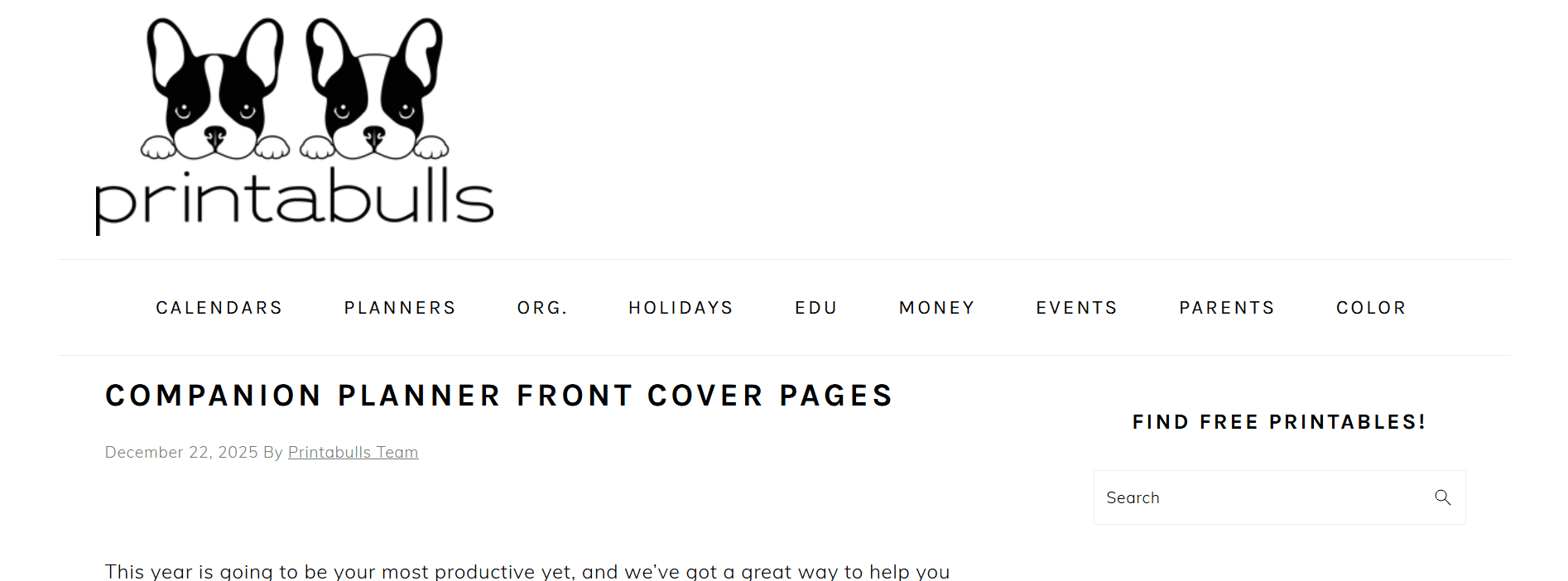Go to the Org. section
1568x581 pixels.
(543, 308)
